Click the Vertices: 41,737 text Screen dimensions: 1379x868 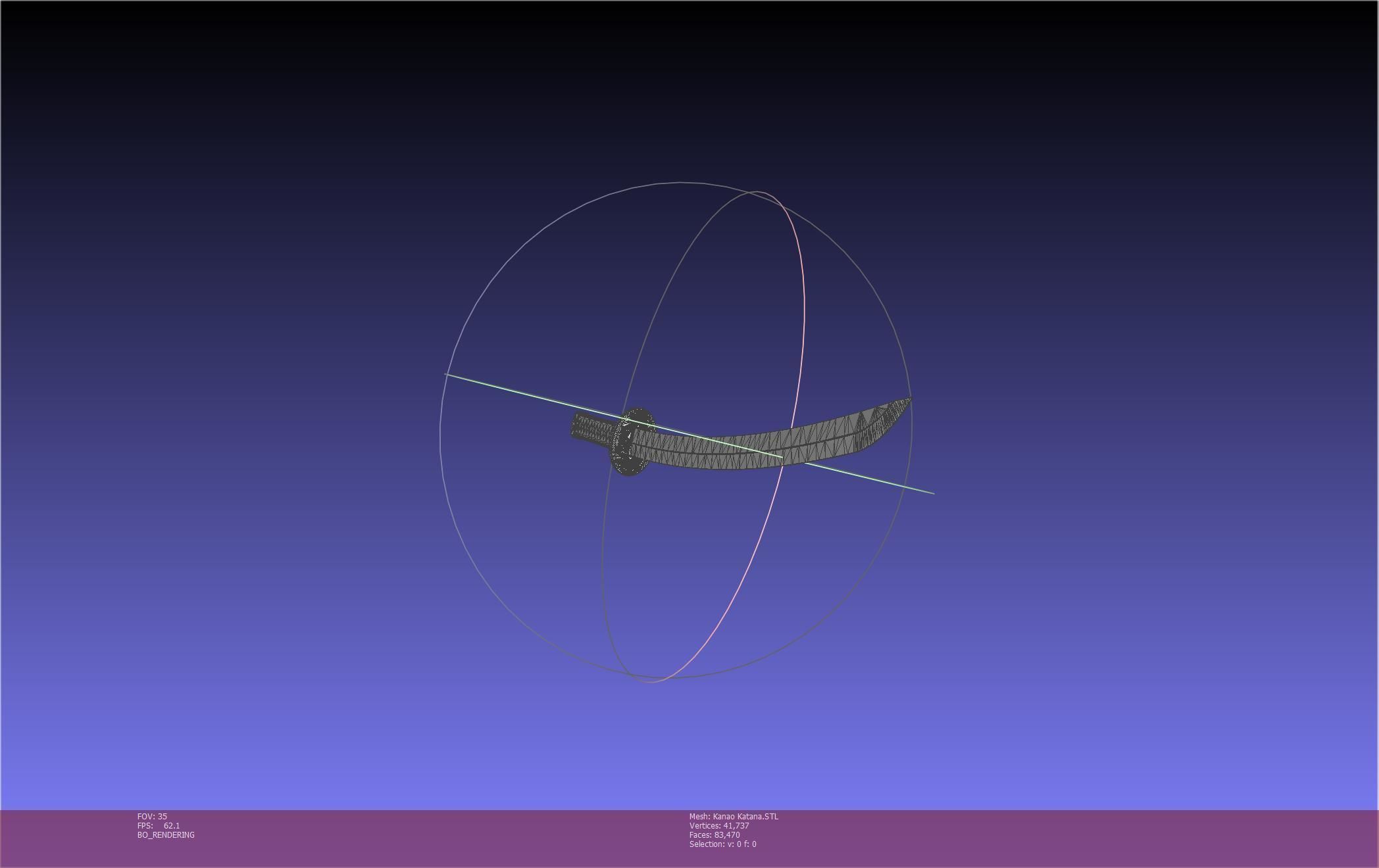tap(719, 825)
